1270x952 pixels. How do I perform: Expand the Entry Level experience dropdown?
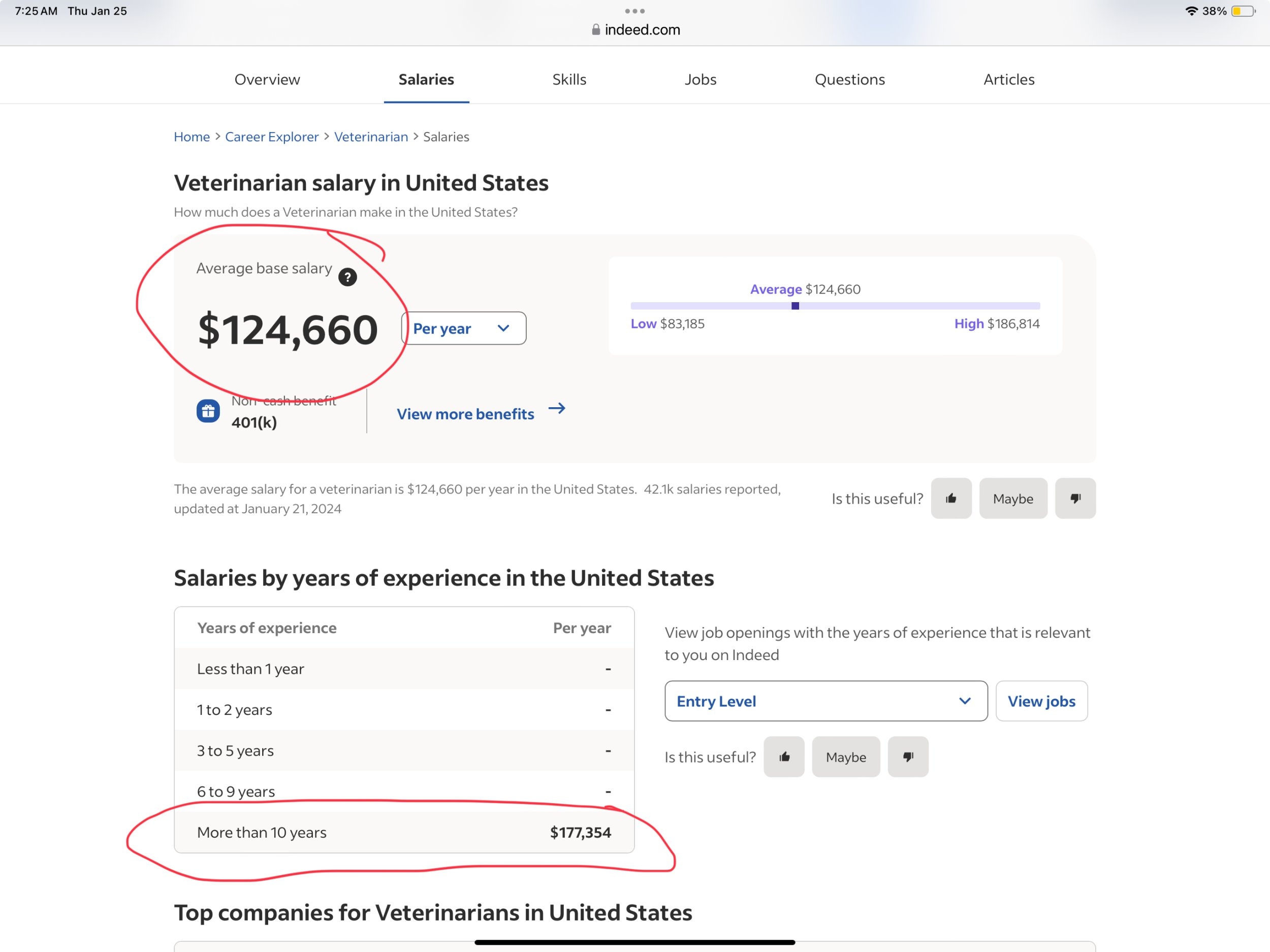click(x=825, y=701)
